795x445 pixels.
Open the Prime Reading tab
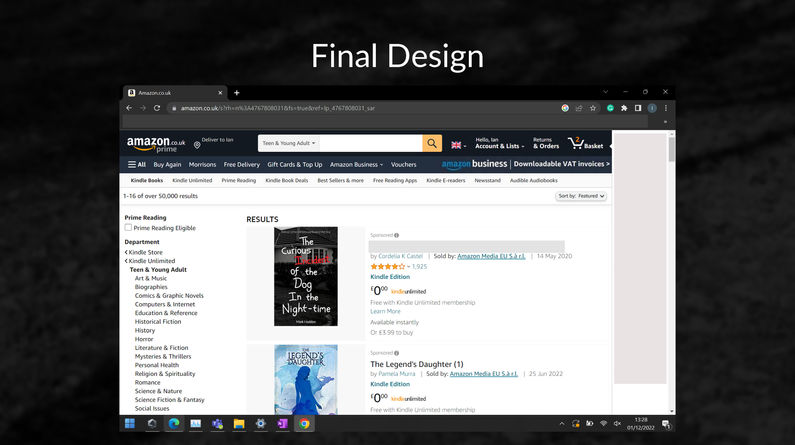pos(239,180)
